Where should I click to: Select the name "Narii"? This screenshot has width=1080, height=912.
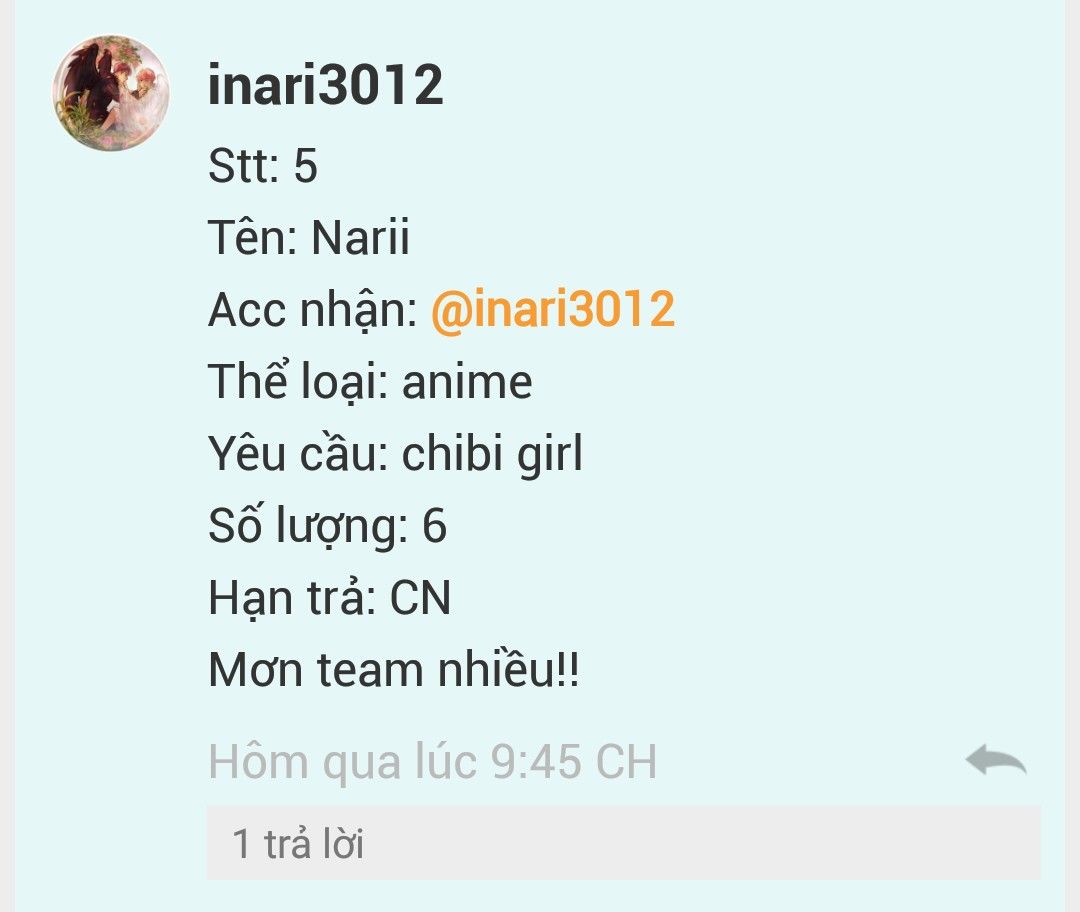point(360,238)
